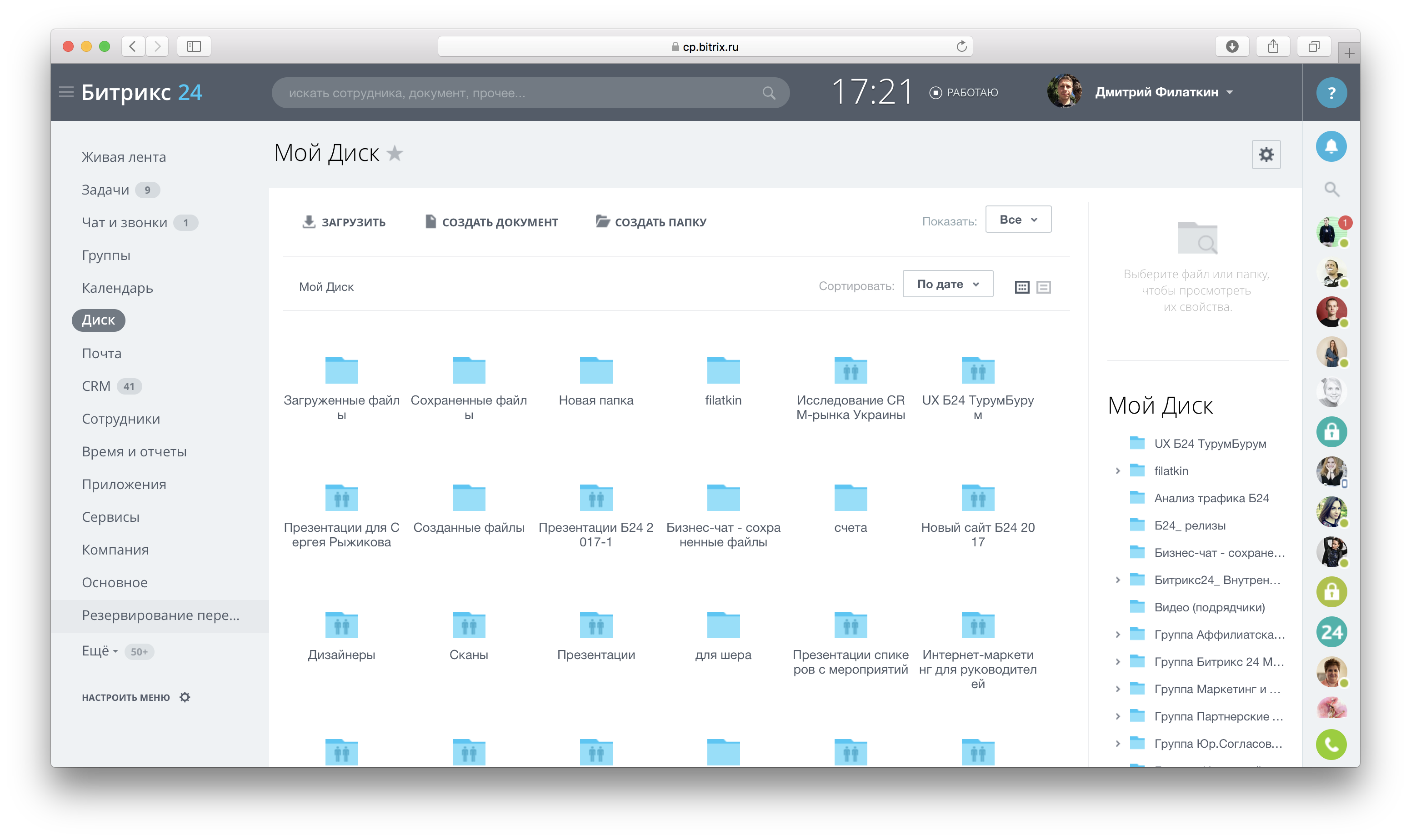
Task: Click the Мой Диск breadcrumb
Action: point(326,287)
